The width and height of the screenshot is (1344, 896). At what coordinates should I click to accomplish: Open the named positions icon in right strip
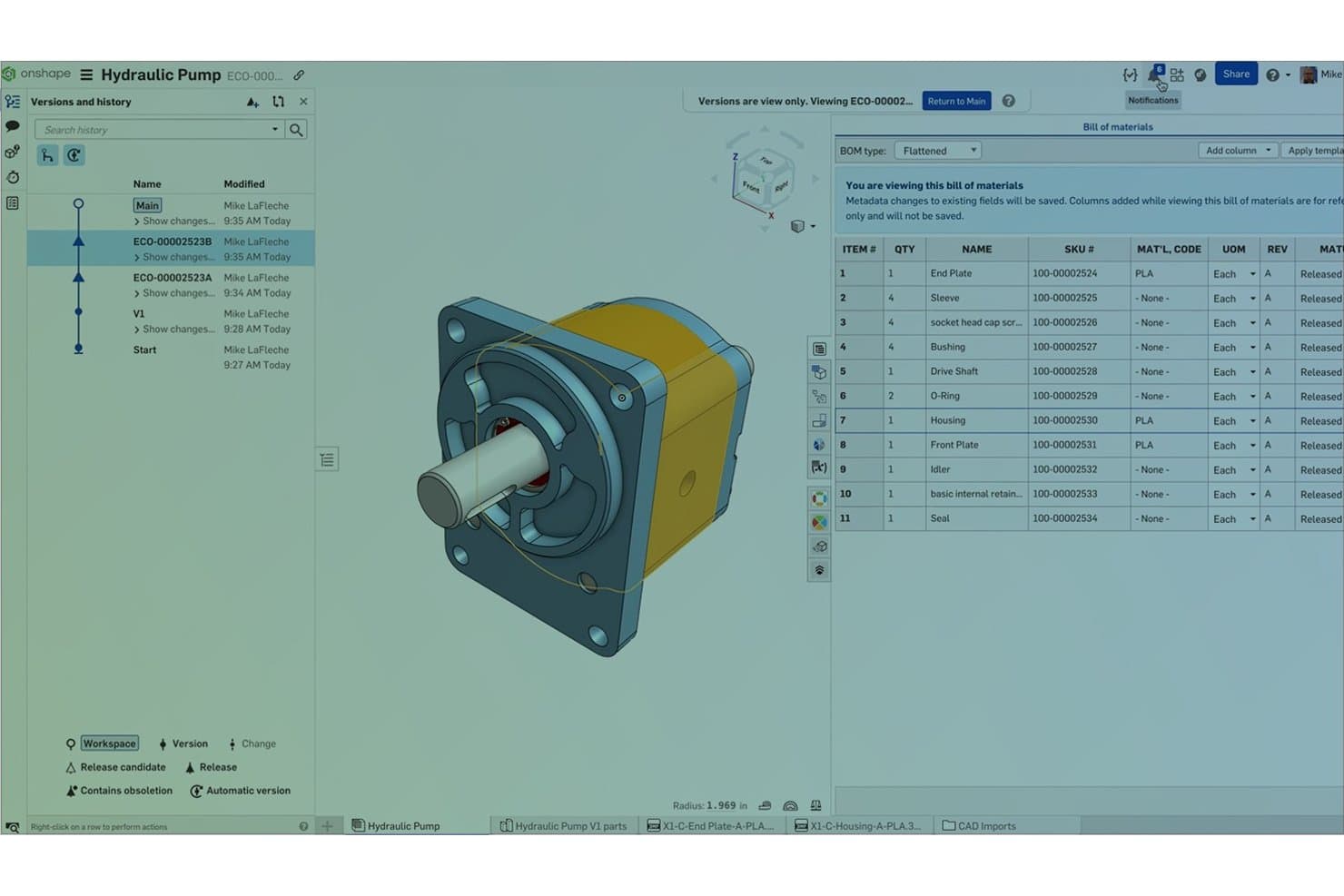pyautogui.click(x=819, y=420)
